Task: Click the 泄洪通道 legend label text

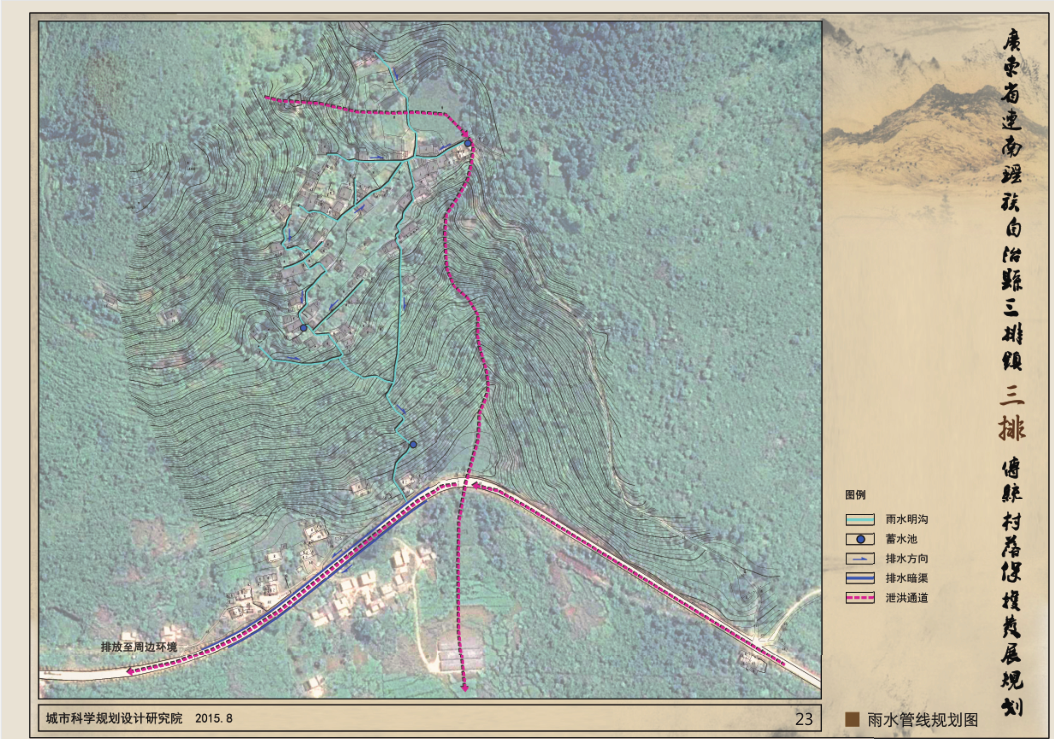Action: (x=904, y=599)
